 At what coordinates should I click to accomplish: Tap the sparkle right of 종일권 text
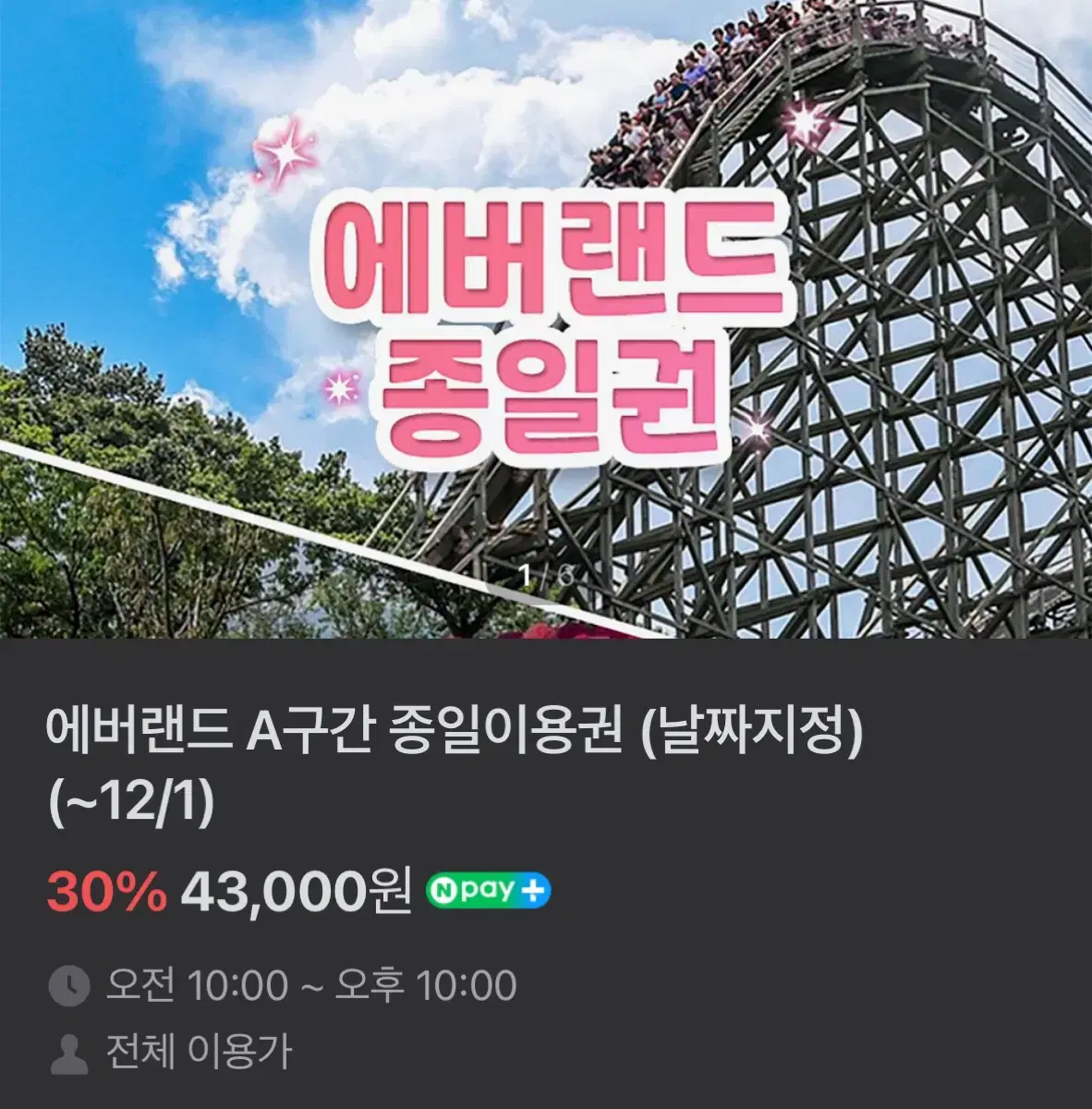756,430
